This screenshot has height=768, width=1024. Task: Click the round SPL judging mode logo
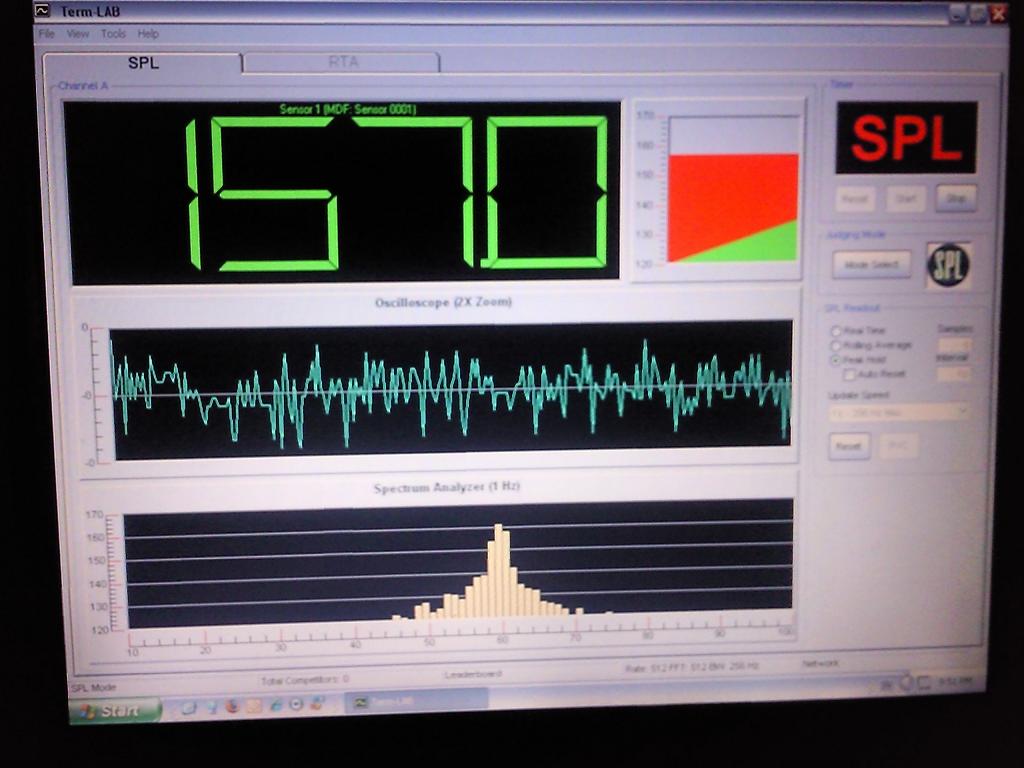(x=948, y=265)
